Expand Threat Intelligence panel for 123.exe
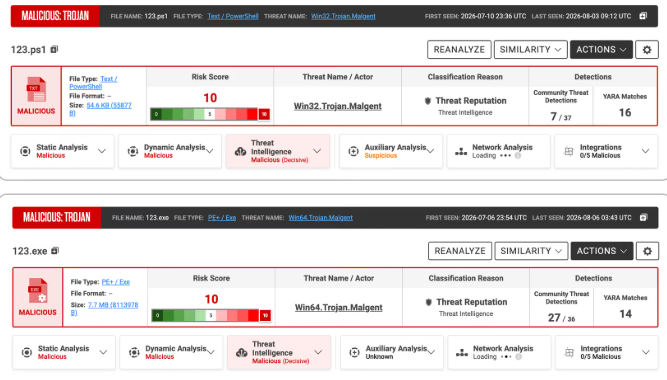The image size is (667, 380). [318, 352]
